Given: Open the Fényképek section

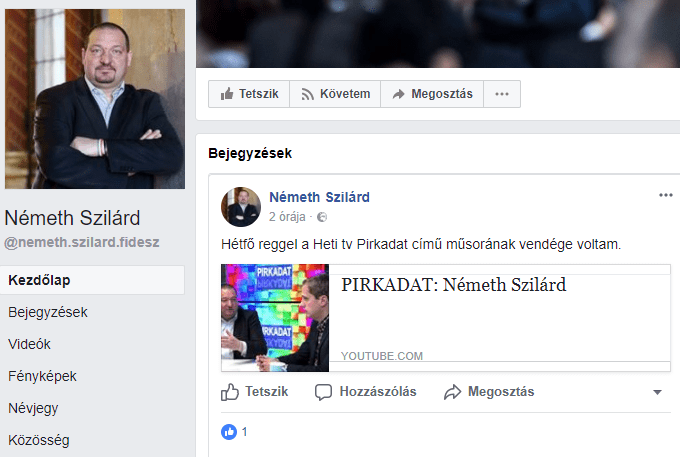Looking at the screenshot, I should [42, 376].
